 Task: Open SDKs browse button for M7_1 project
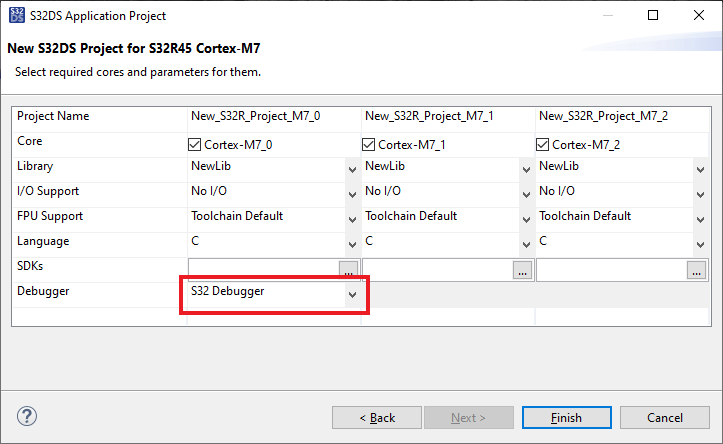click(x=522, y=270)
